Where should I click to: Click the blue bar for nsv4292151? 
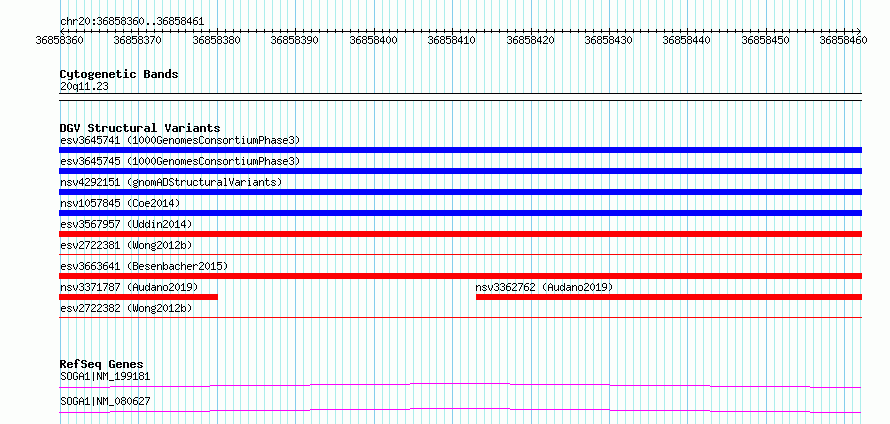click(460, 192)
